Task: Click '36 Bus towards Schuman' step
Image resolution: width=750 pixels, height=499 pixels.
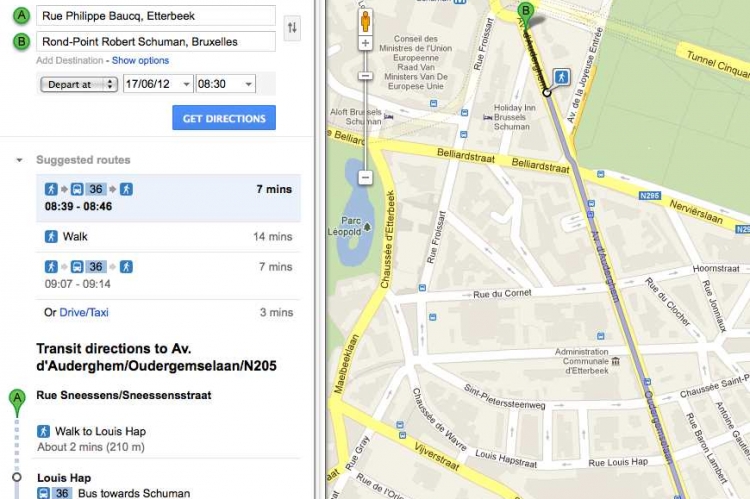Action: point(114,493)
